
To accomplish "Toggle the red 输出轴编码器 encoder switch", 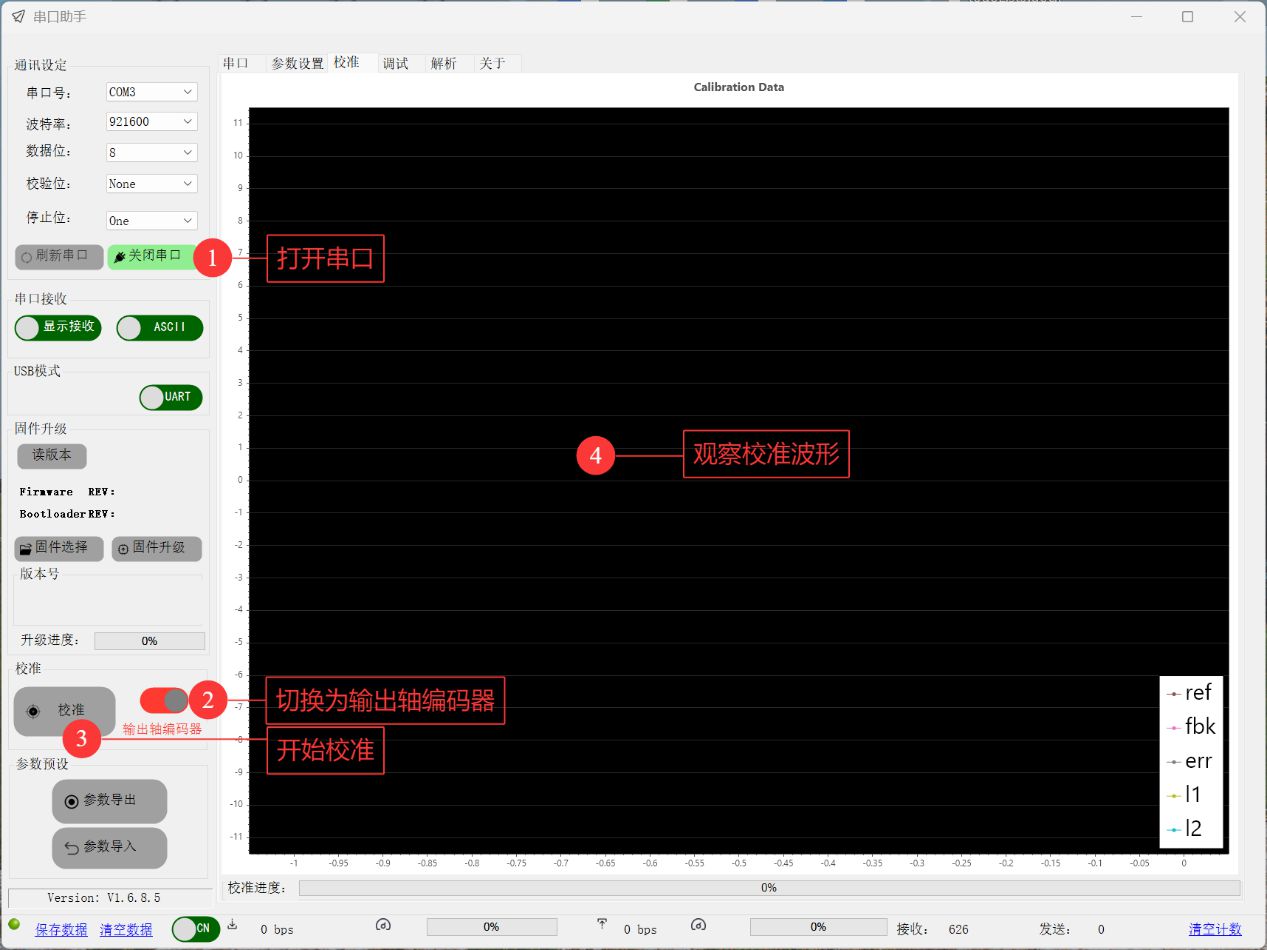I will point(165,700).
